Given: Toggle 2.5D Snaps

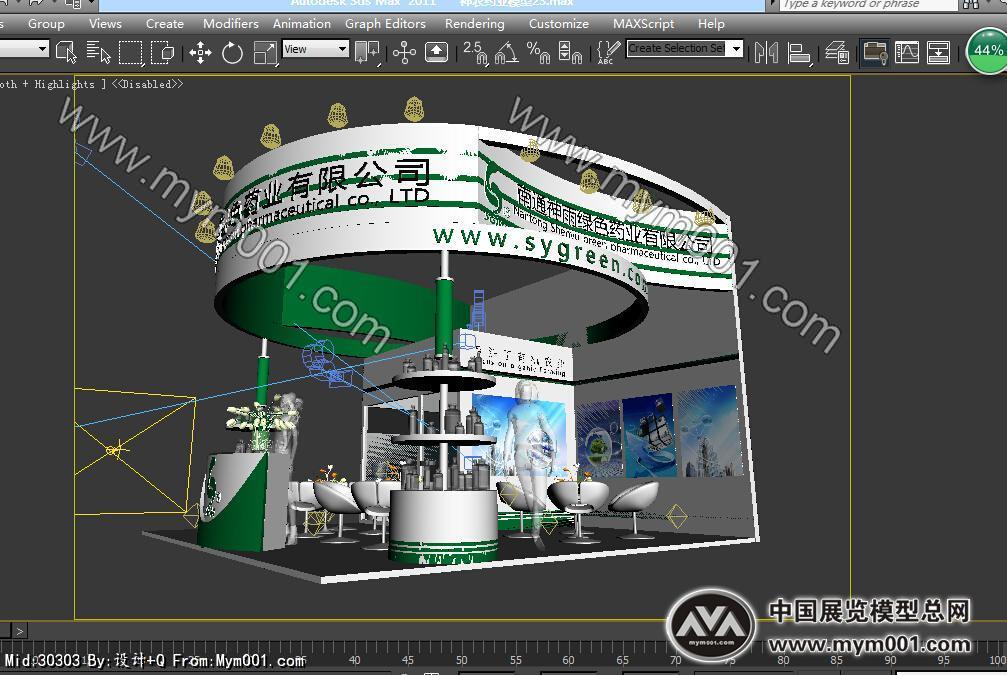Looking at the screenshot, I should 475,52.
